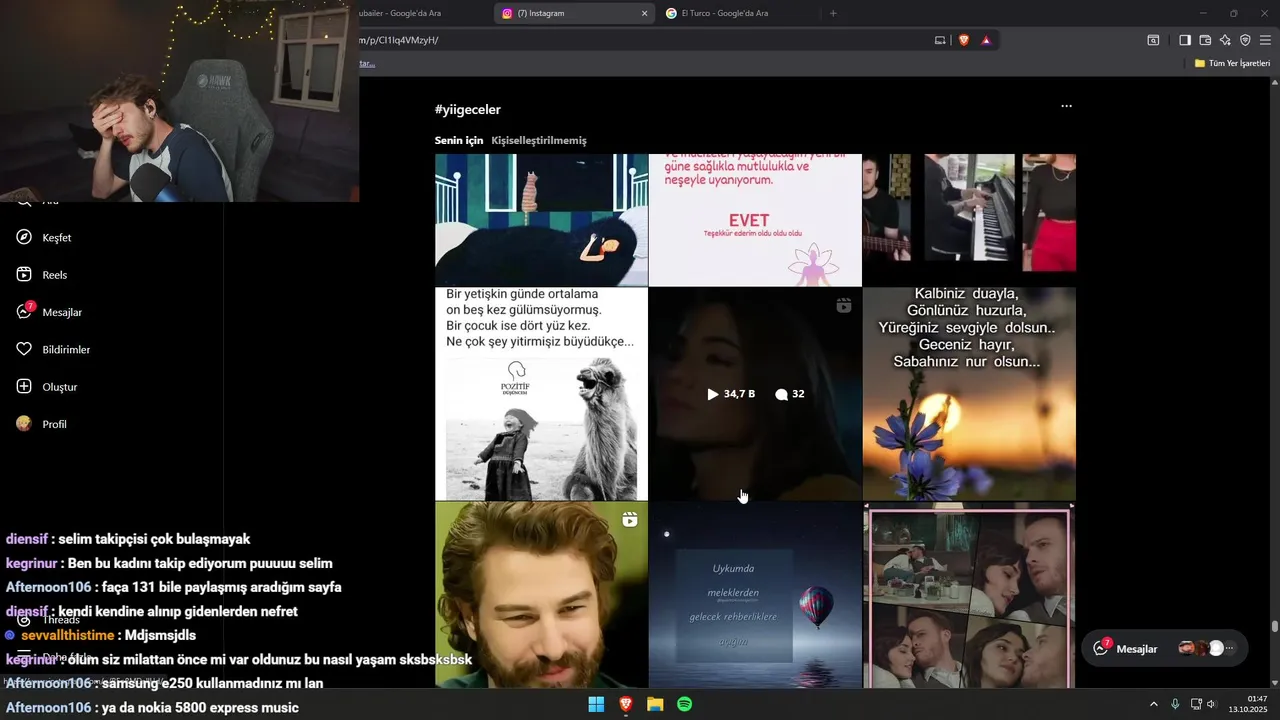Open the bearded smiling man reel
Image resolution: width=1280 pixels, height=720 pixels.
541,594
